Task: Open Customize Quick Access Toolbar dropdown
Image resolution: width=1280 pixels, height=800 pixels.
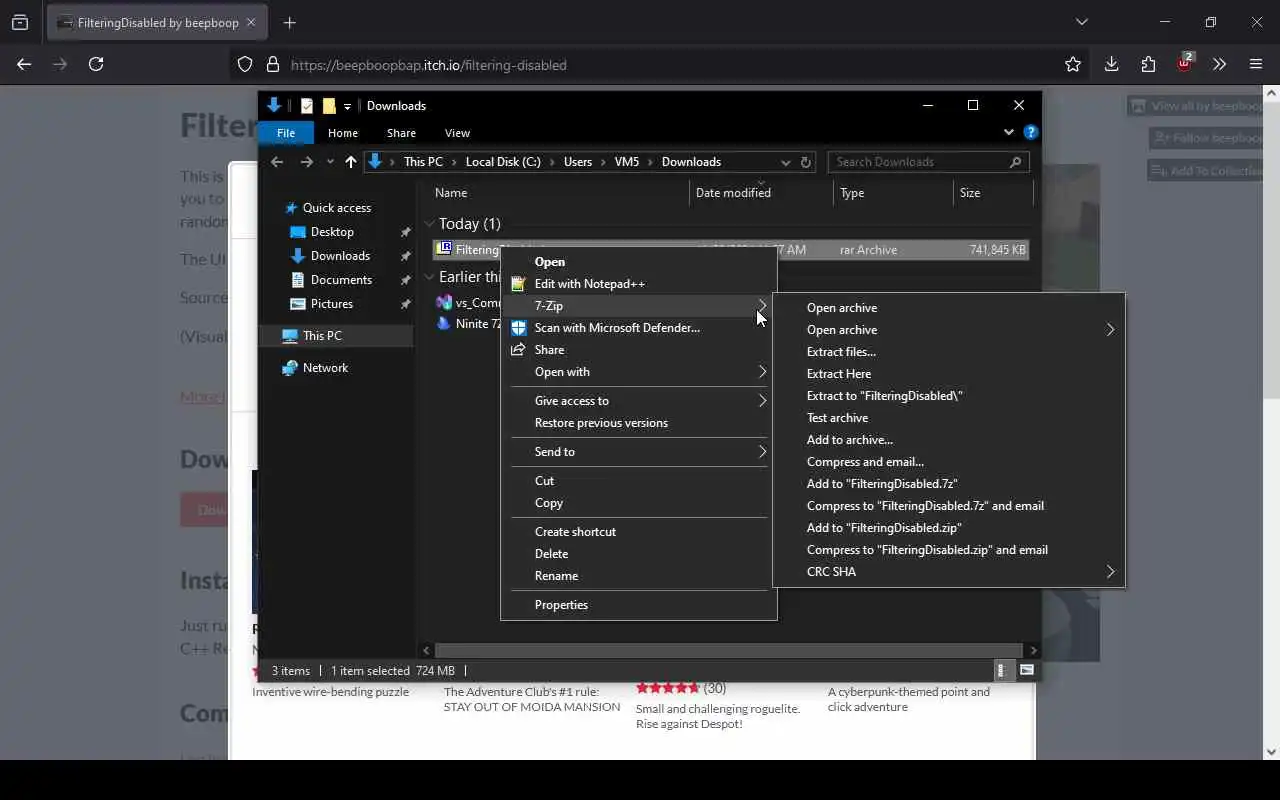Action: (x=347, y=106)
